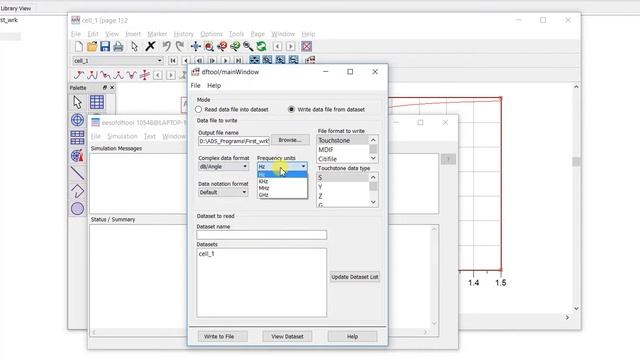The width and height of the screenshot is (640, 360).
Task: Click the blue View All crosshair icon
Action: [x=196, y=47]
